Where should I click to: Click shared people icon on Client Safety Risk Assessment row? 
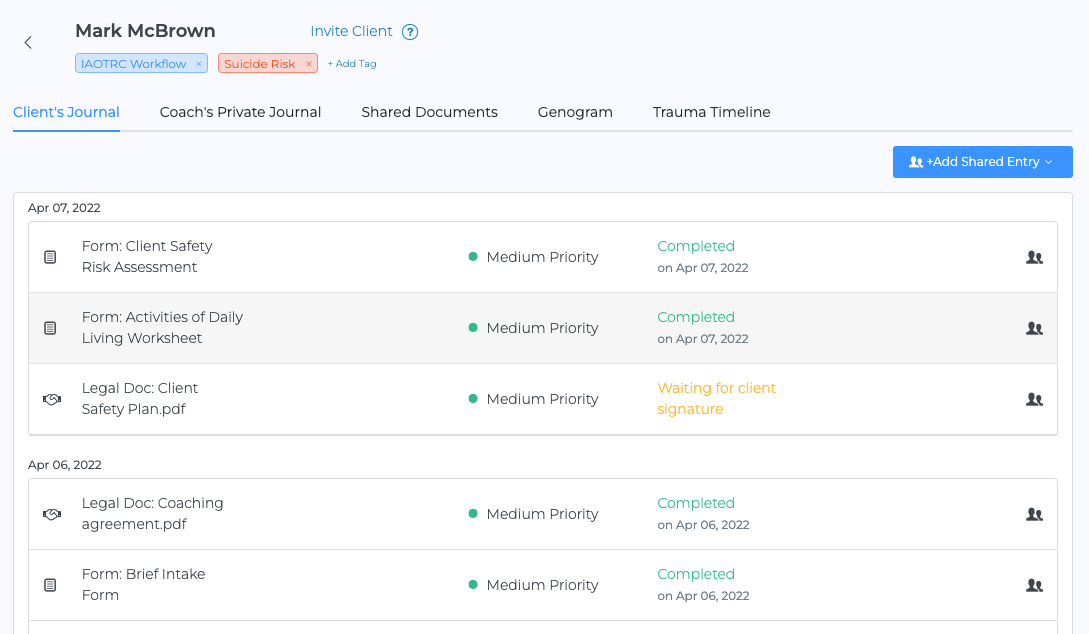click(x=1034, y=258)
